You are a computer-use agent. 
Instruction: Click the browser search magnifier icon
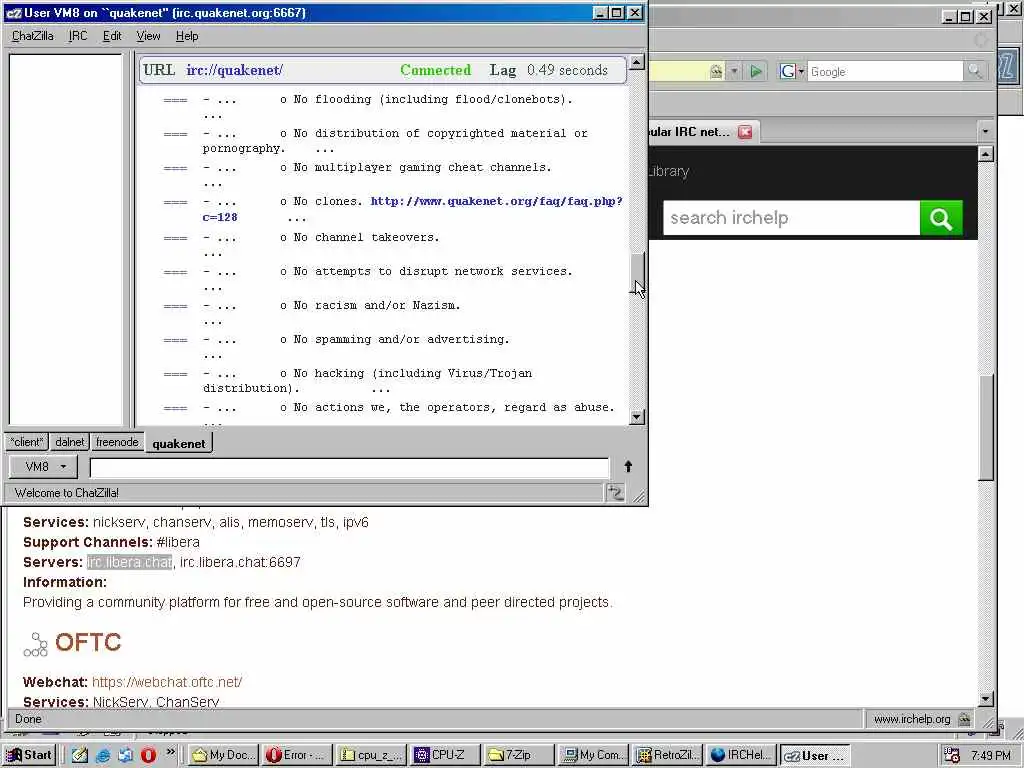click(x=974, y=71)
